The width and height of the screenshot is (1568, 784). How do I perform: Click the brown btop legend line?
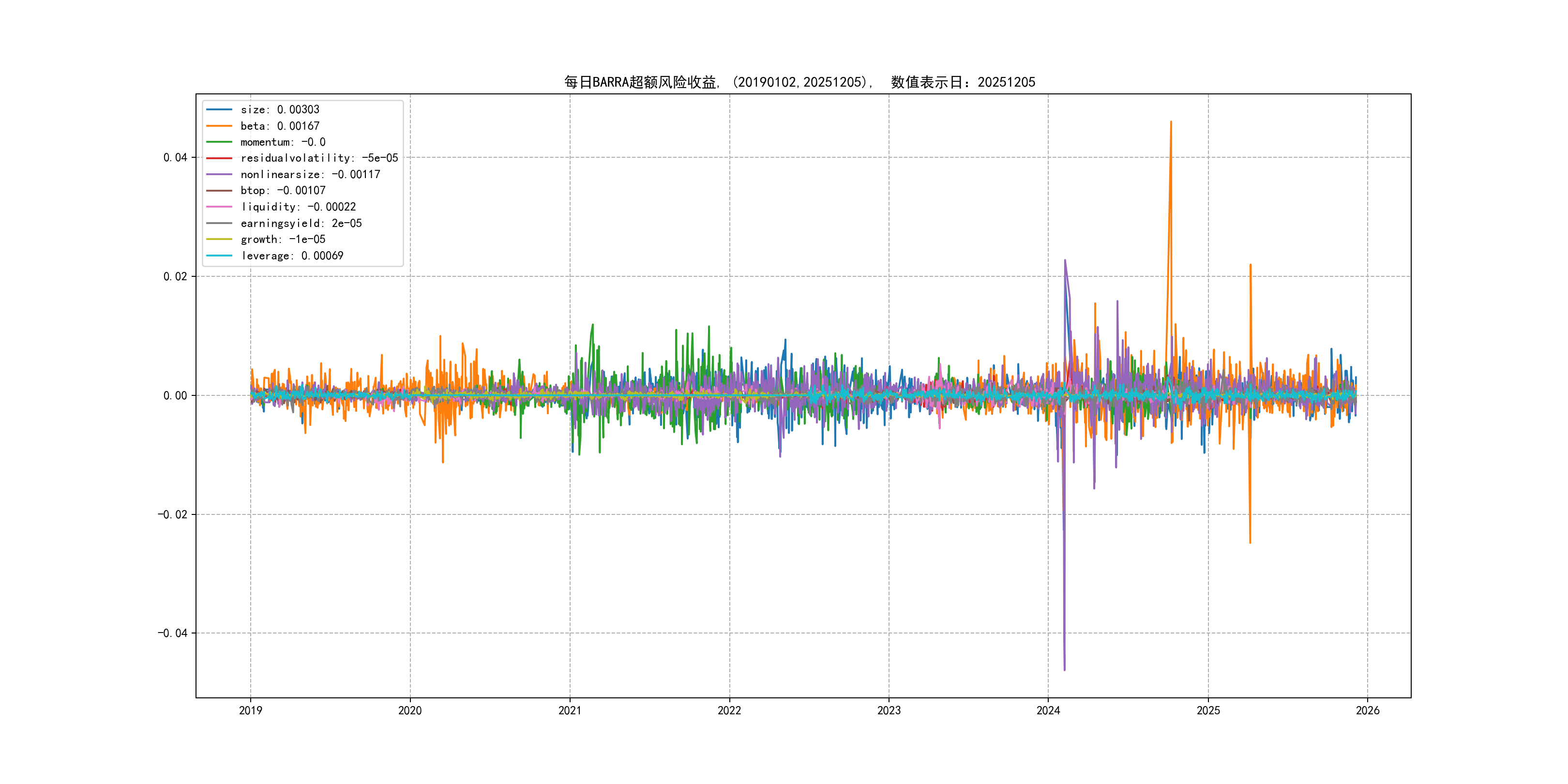pos(219,191)
